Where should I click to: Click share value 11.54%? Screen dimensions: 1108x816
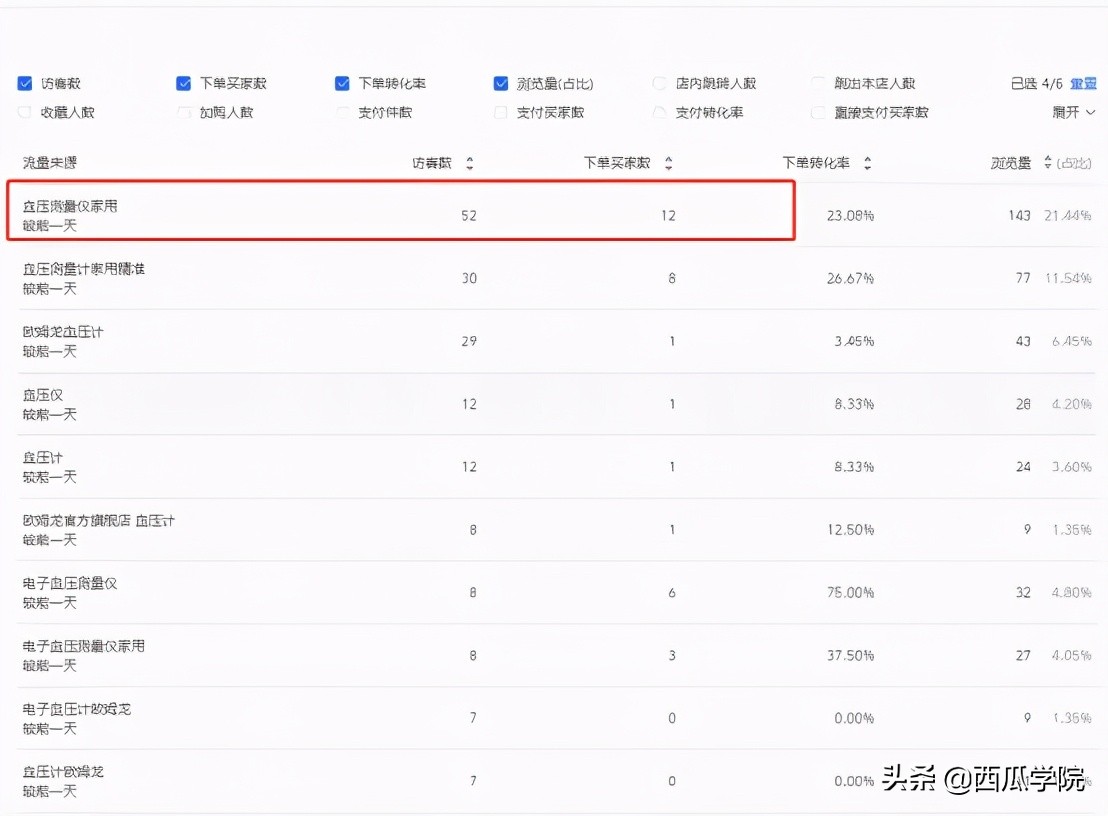[1068, 278]
